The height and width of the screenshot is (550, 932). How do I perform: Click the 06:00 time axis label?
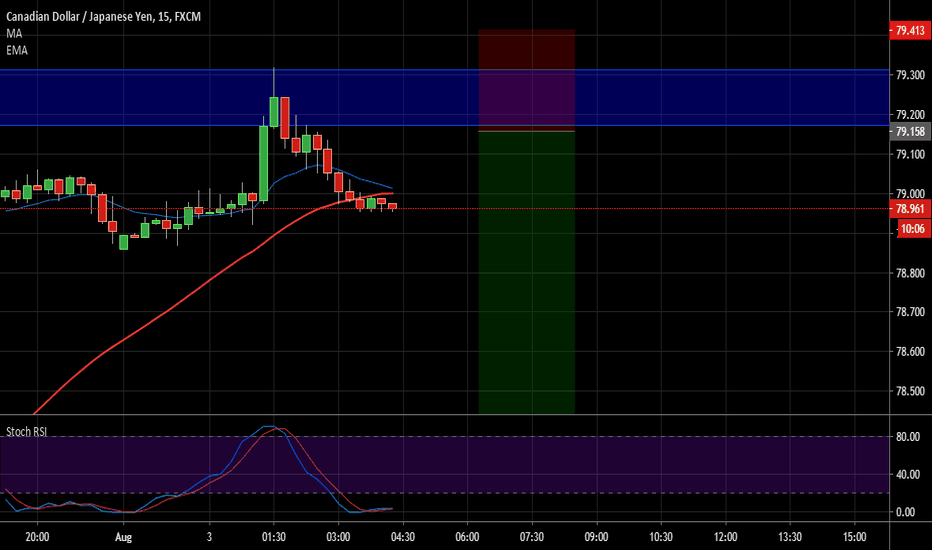[x=467, y=537]
